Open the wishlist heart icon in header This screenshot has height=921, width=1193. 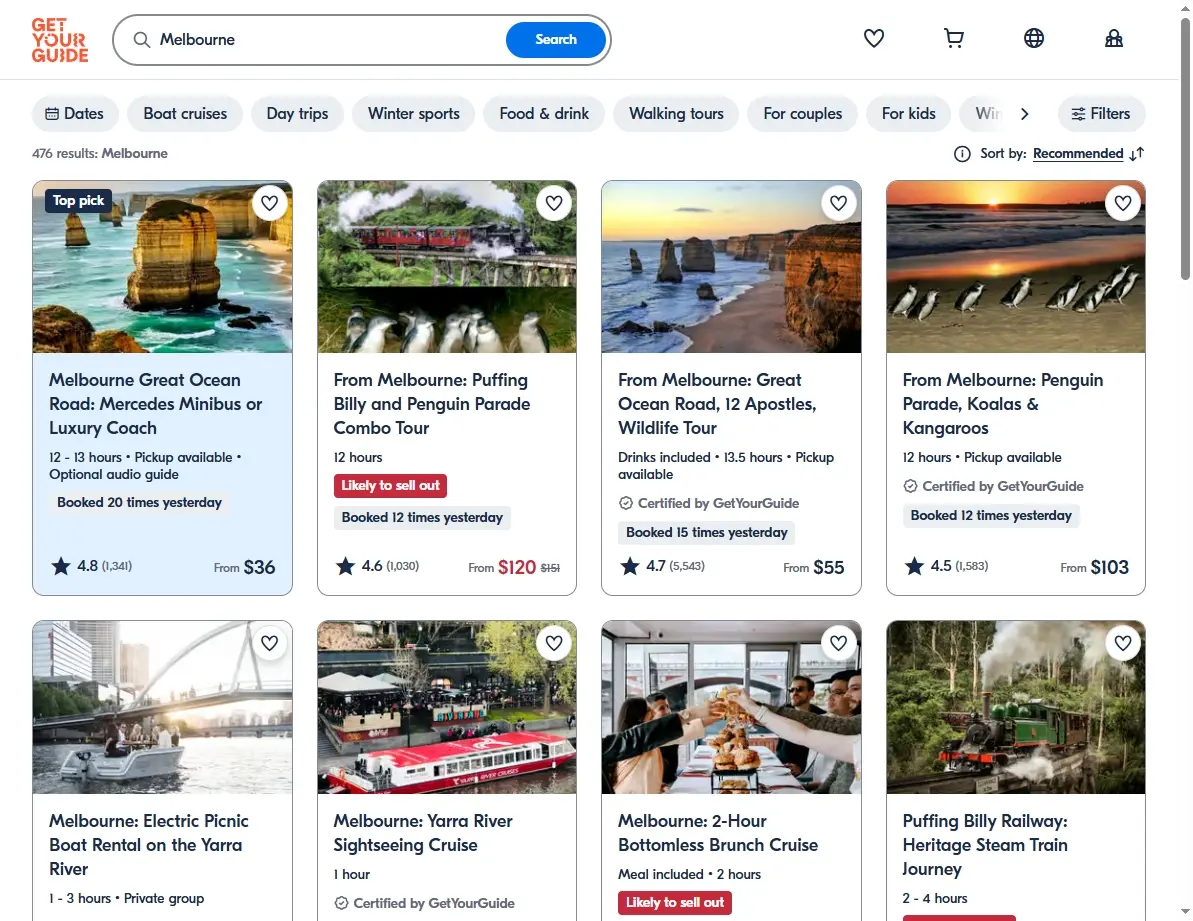tap(873, 38)
